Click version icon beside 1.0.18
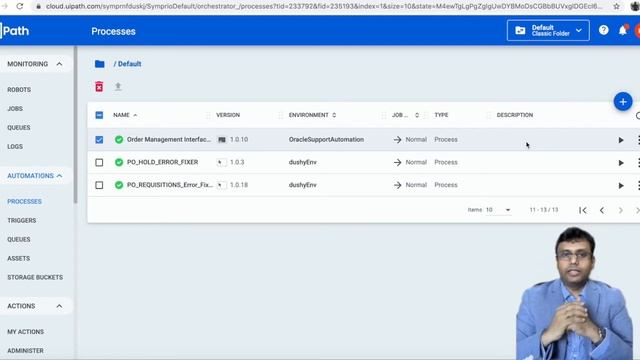 tap(222, 185)
